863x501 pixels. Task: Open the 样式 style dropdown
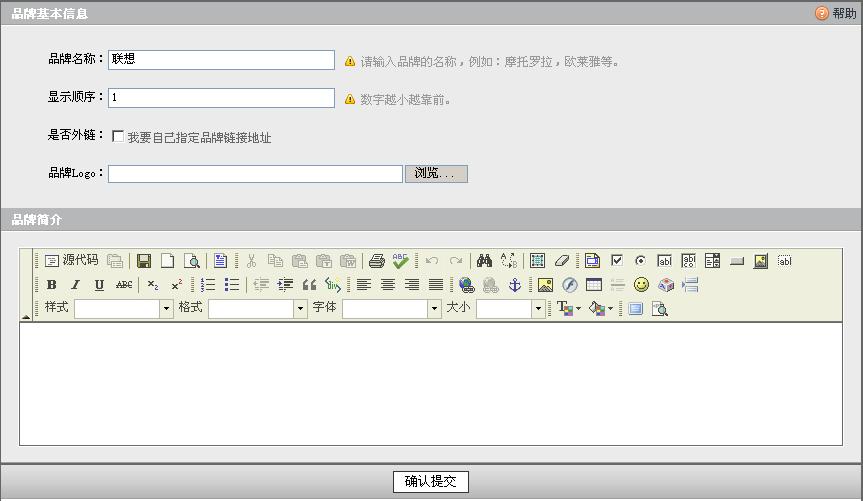(x=124, y=309)
